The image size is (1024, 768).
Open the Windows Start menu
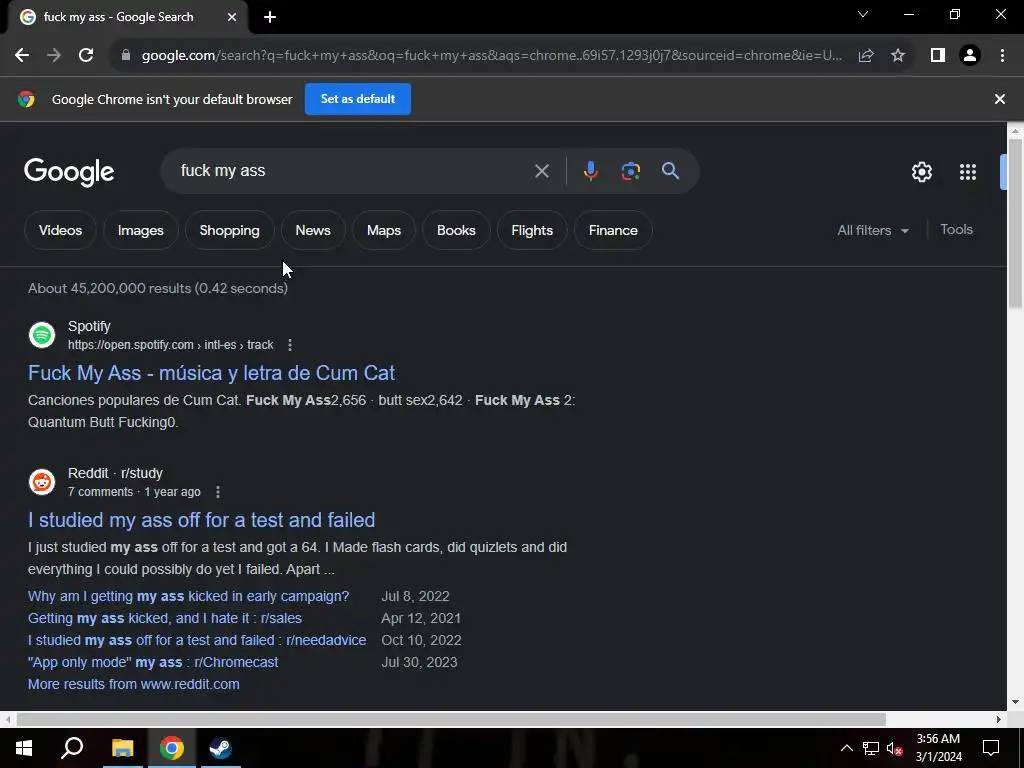click(24, 748)
